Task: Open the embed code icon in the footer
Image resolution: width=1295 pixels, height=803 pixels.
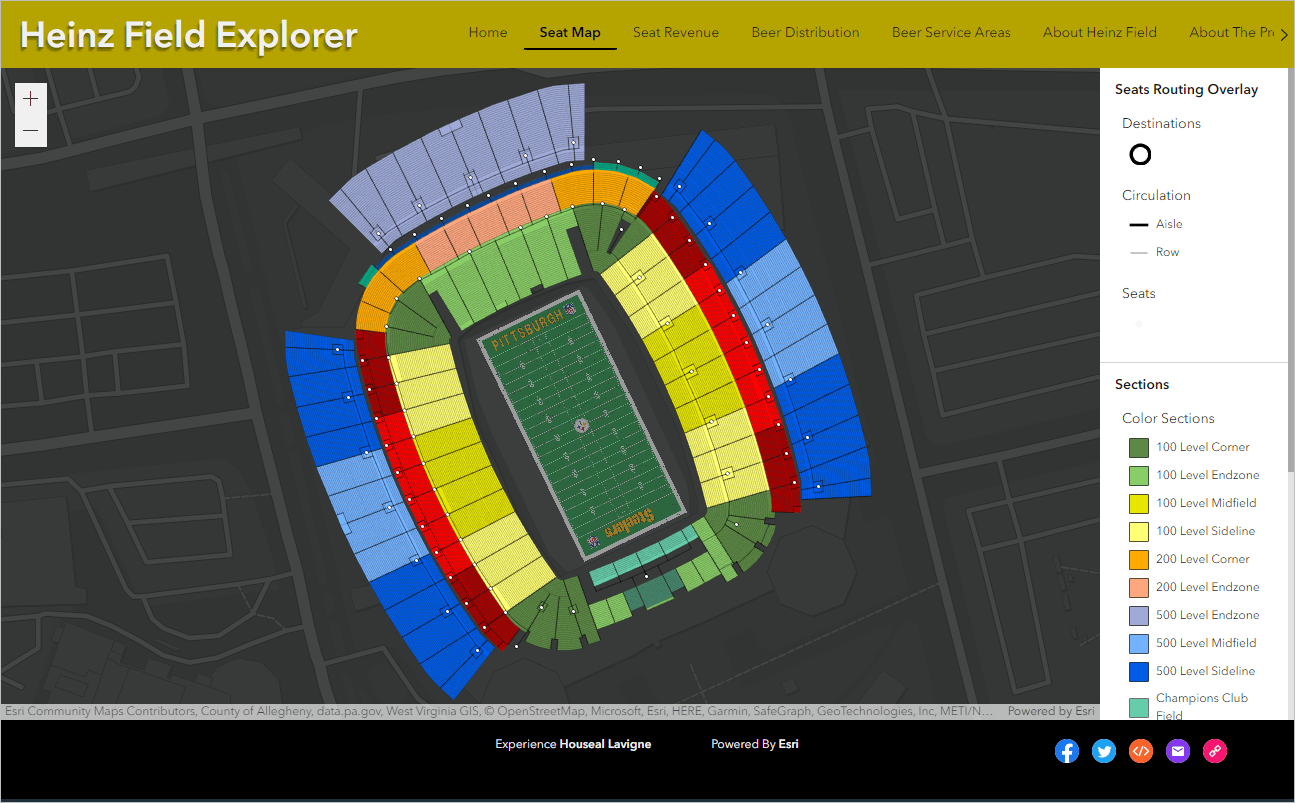Action: click(1141, 751)
